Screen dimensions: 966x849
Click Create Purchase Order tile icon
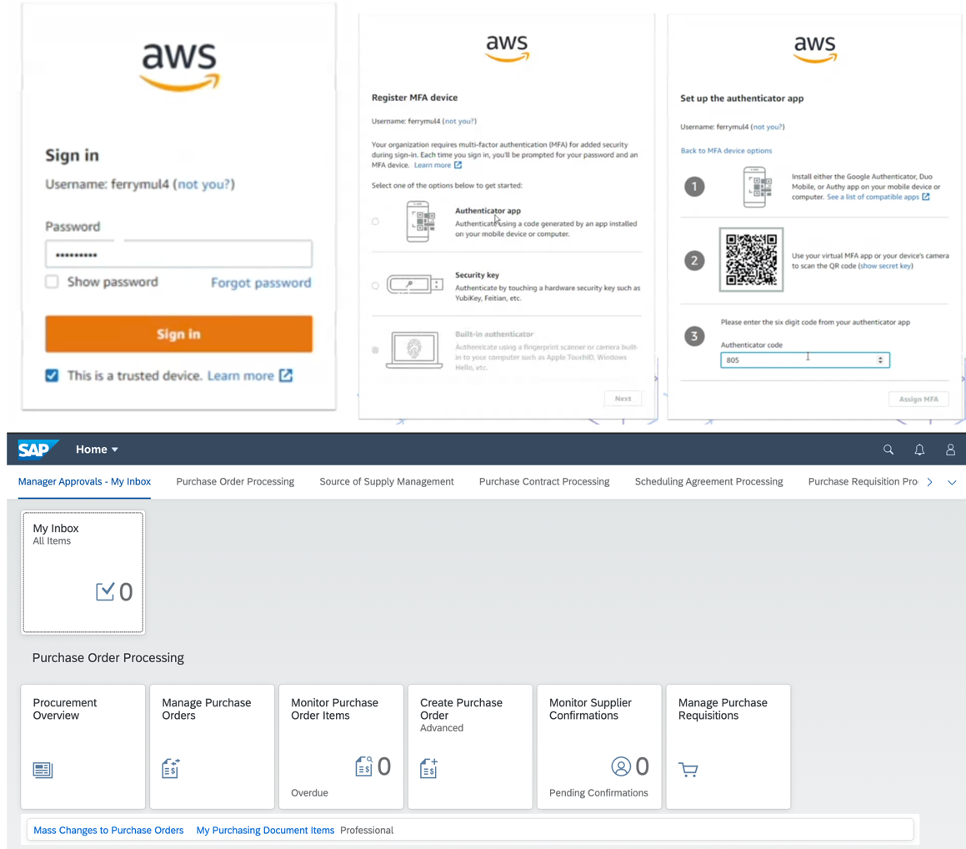point(429,768)
